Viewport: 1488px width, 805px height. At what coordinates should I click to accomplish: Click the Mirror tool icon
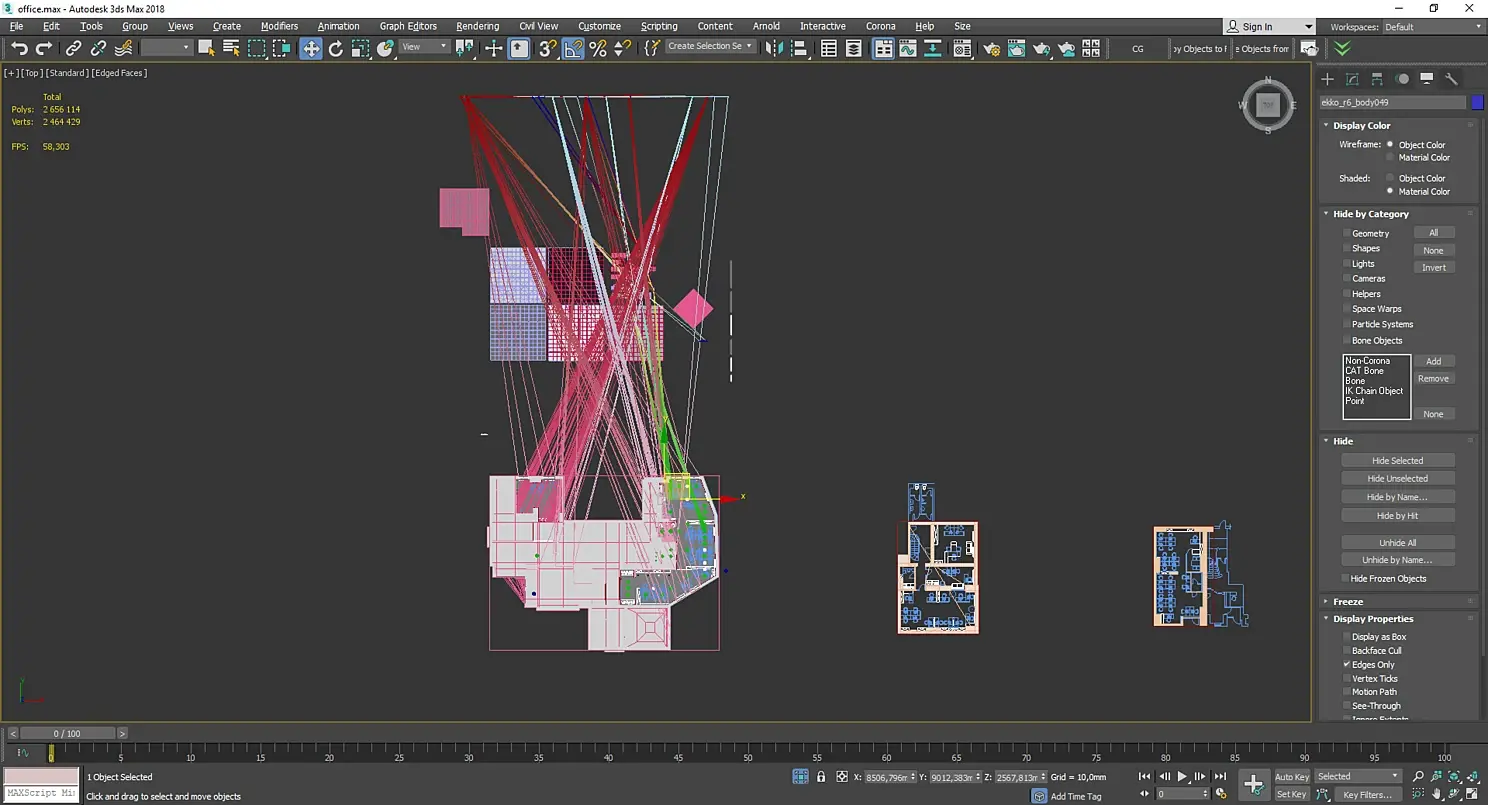775,48
